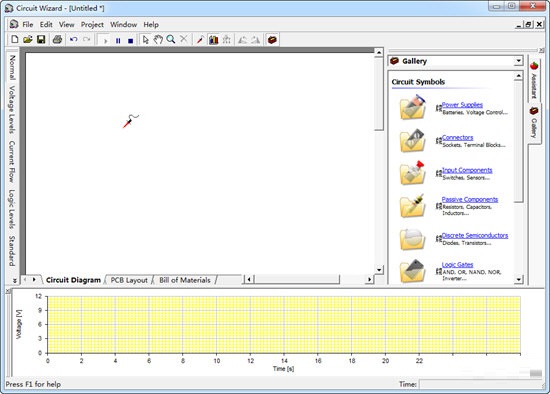Open the Gallery dropdown list
The height and width of the screenshot is (394, 550).
pyautogui.click(x=518, y=61)
